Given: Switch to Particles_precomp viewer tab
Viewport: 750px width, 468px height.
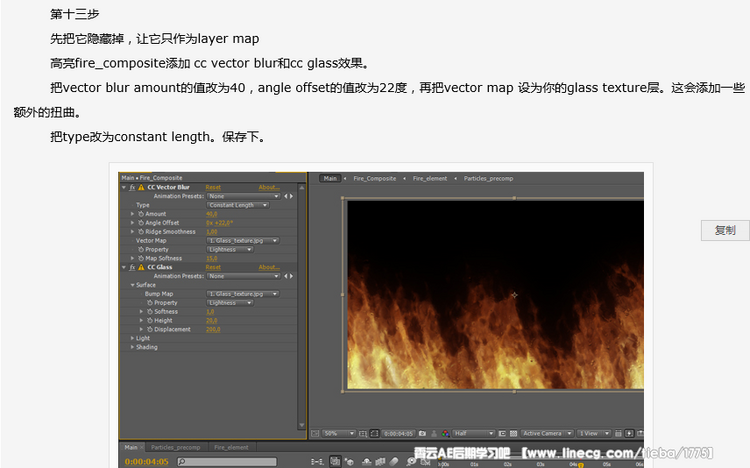Looking at the screenshot, I should tap(488, 178).
